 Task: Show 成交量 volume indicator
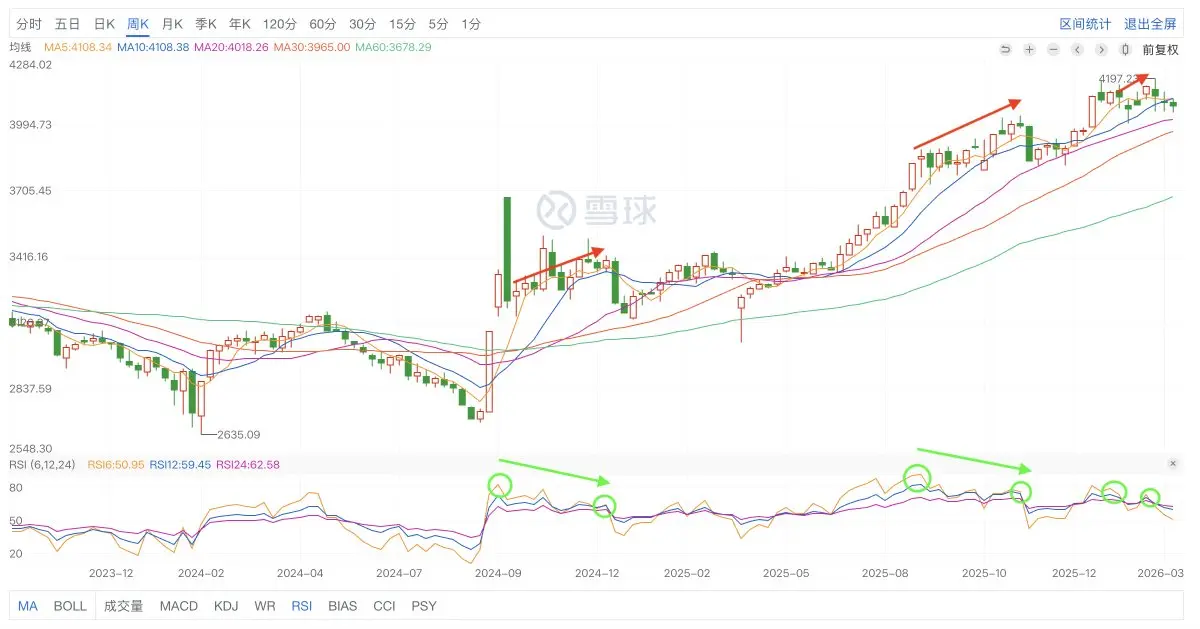124,606
